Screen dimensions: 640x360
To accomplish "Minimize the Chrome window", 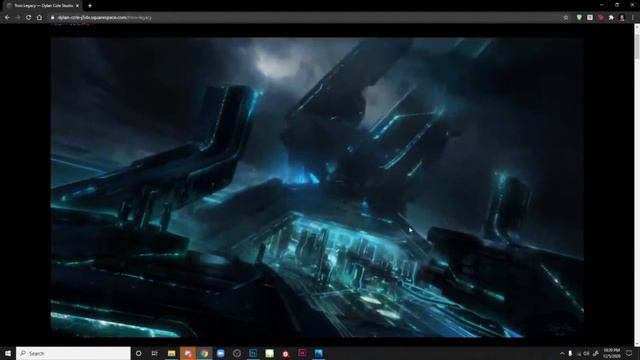I will coord(602,5).
